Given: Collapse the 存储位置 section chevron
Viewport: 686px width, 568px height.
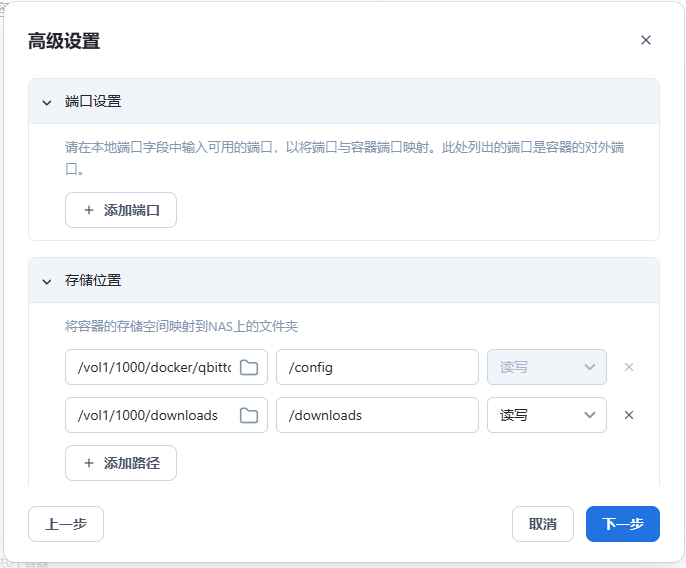Looking at the screenshot, I should click(x=46, y=281).
